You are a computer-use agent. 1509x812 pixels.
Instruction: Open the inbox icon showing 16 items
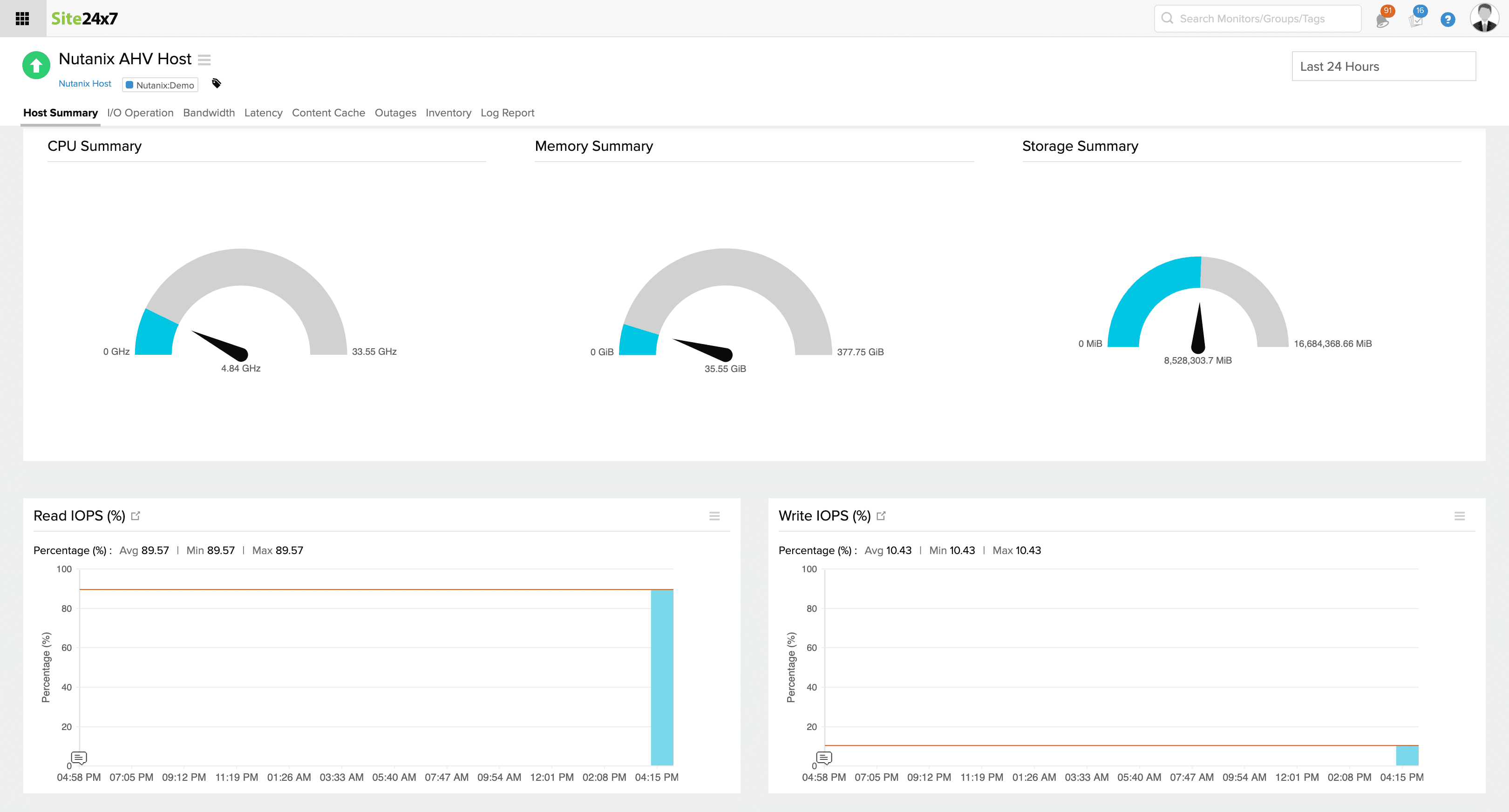click(x=1416, y=19)
